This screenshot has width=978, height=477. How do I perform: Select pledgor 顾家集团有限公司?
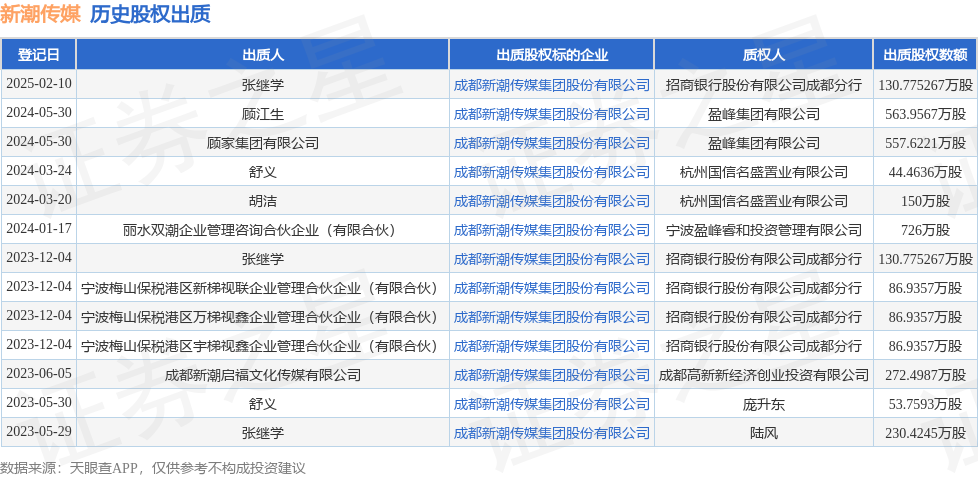[263, 143]
